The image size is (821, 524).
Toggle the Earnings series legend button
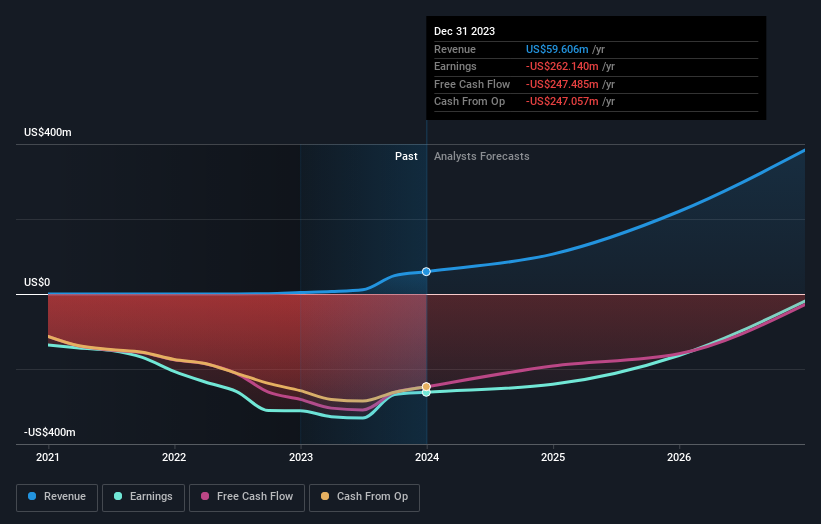click(x=143, y=497)
